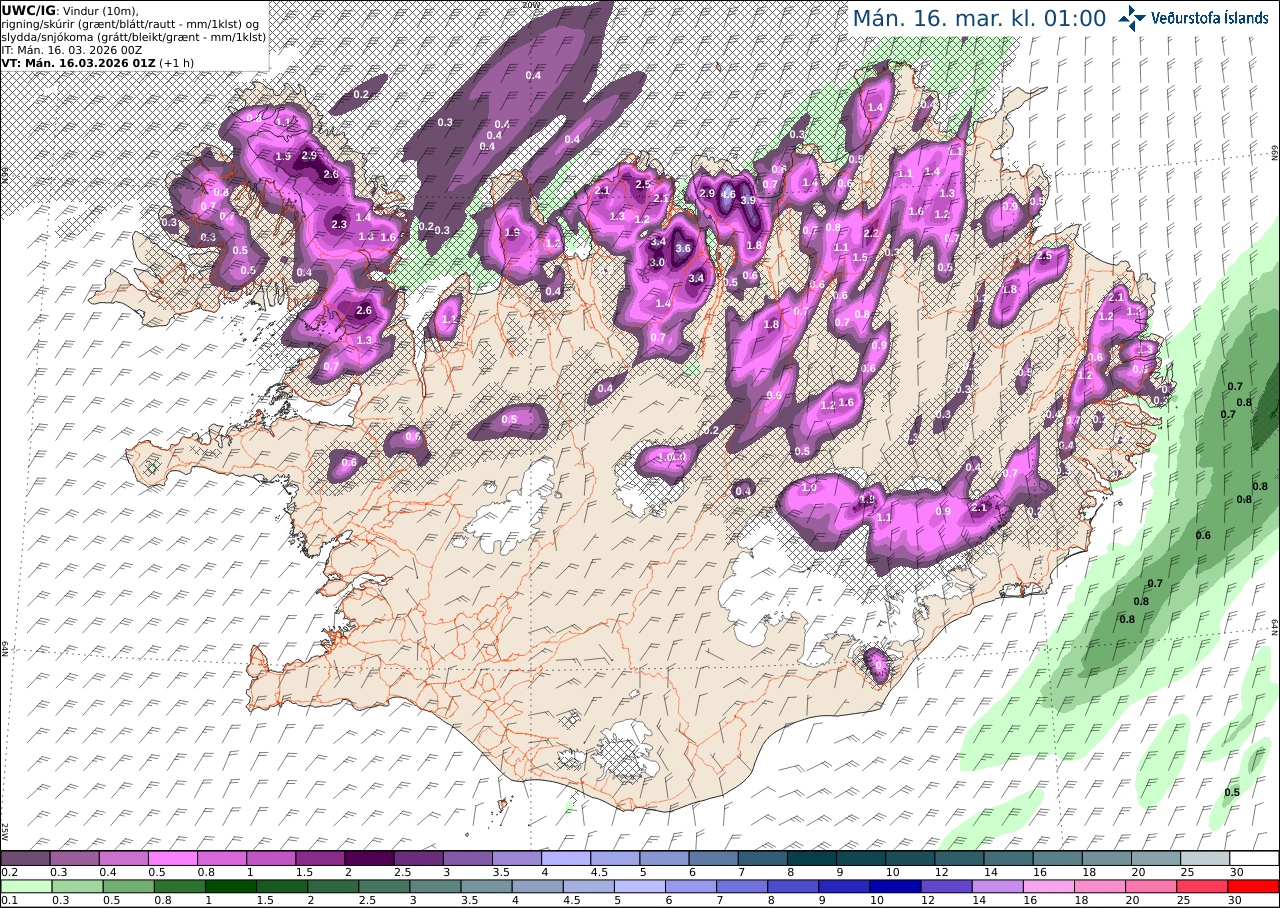Select the bright red rain swatch labeled 30

coord(1254,886)
